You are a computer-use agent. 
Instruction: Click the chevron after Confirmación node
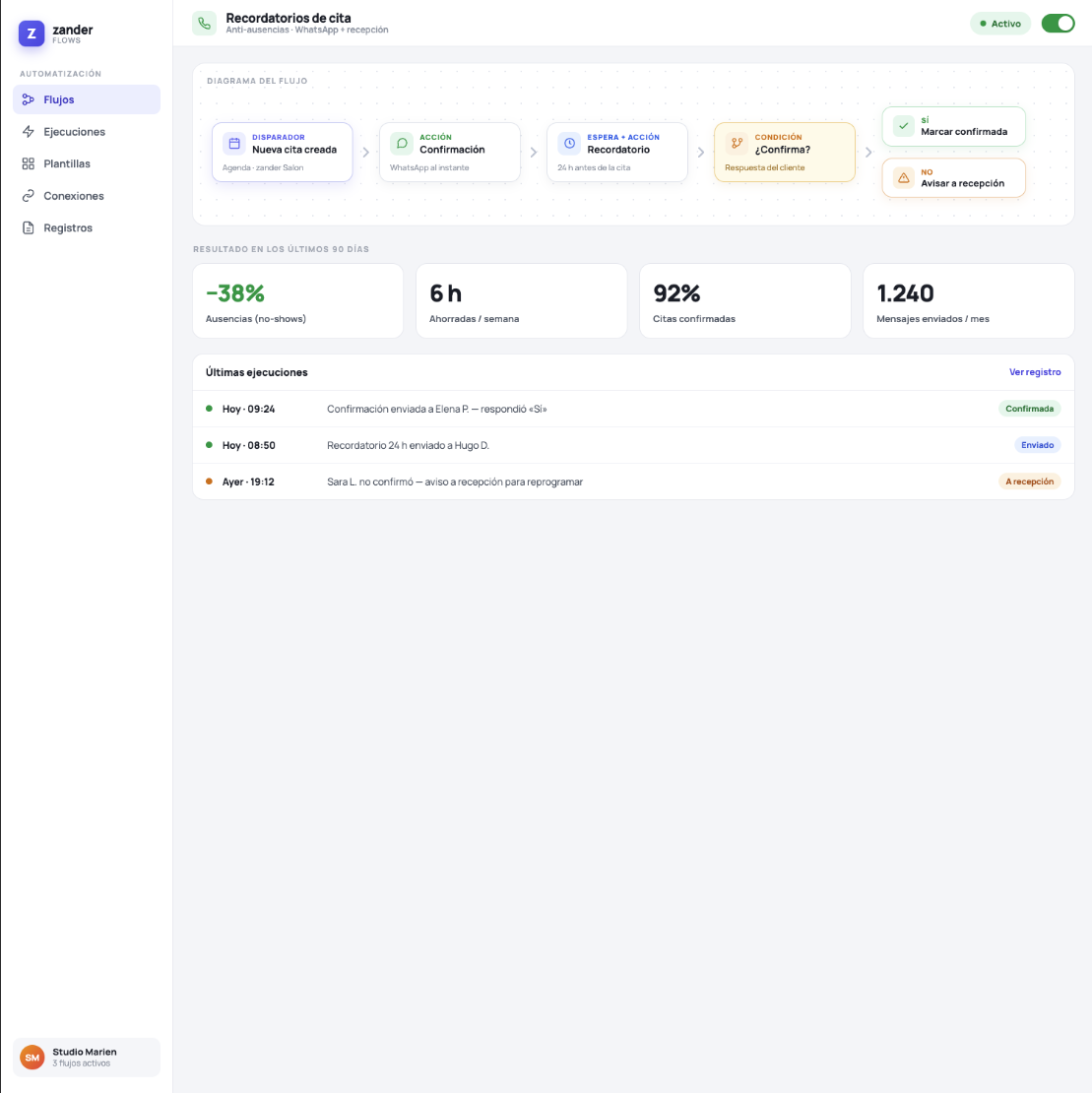pos(534,152)
